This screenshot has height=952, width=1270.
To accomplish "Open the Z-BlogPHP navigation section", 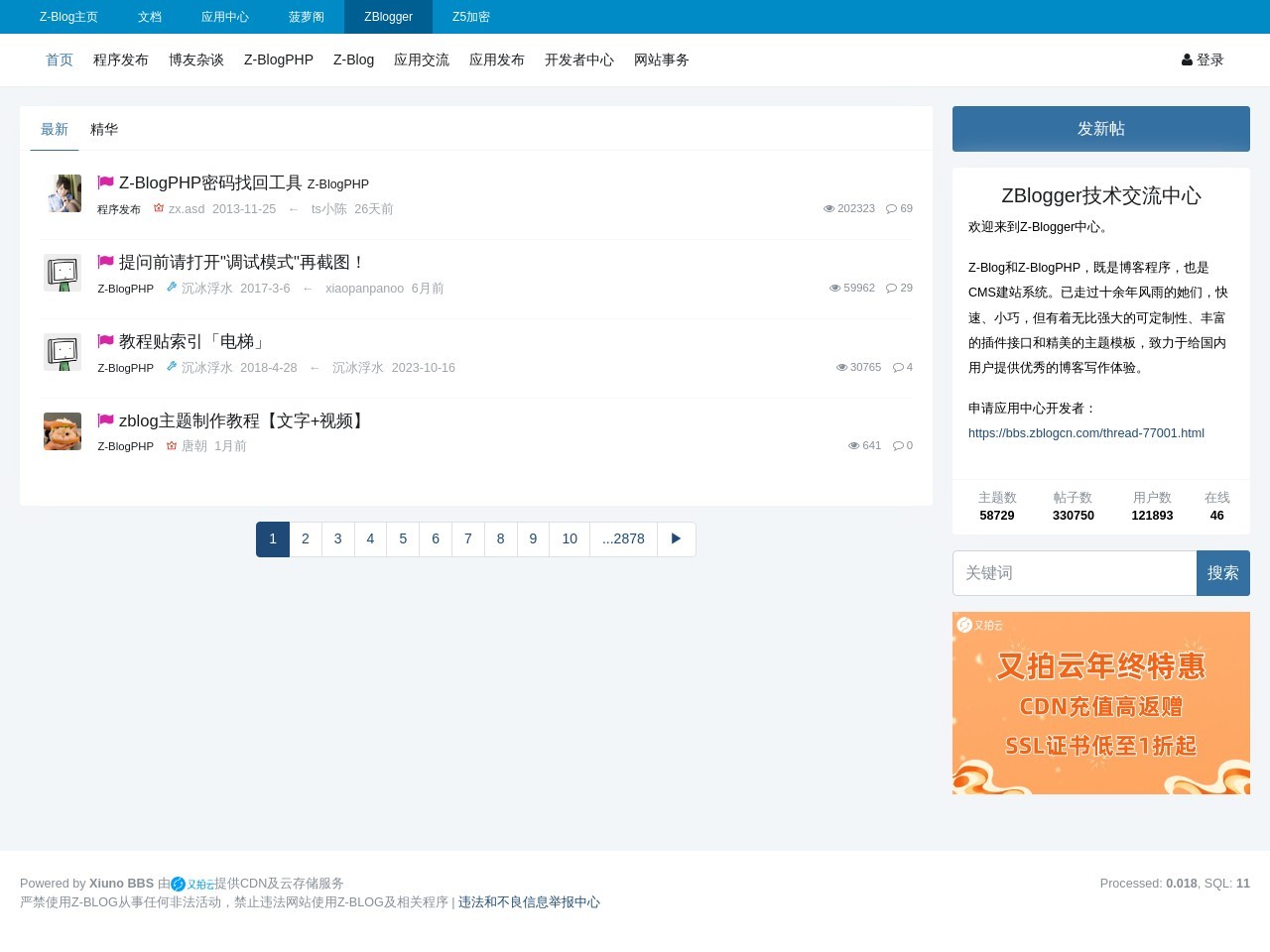I will coord(279,59).
